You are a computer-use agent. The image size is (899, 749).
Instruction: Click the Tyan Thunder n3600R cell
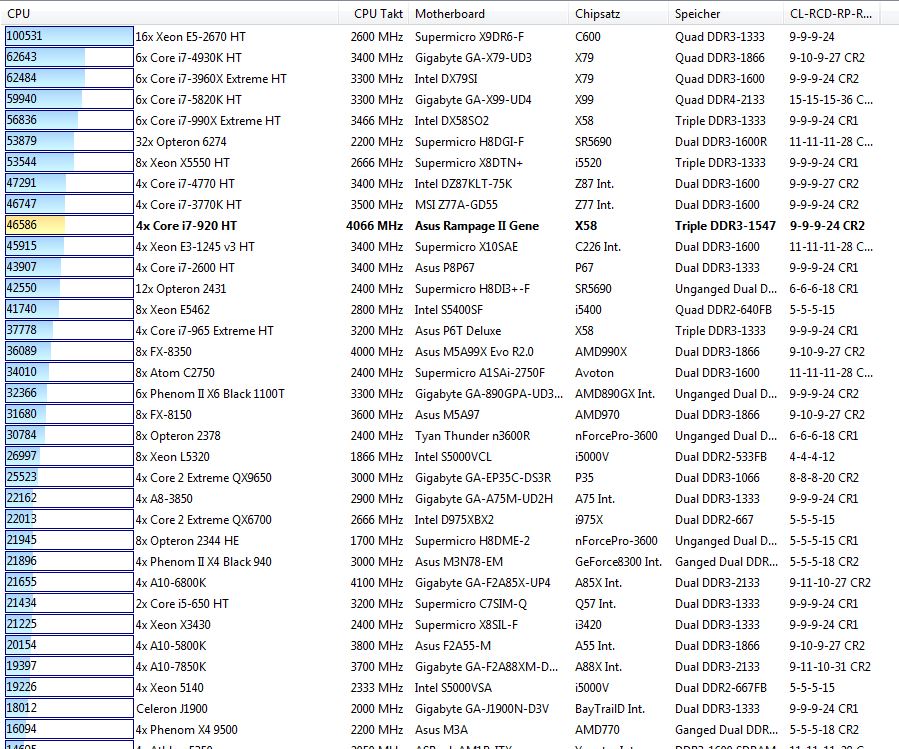pyautogui.click(x=472, y=436)
